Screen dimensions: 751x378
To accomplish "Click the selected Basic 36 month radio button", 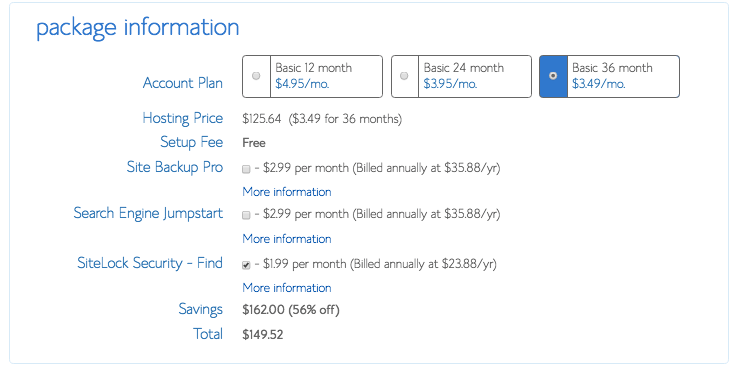I will point(553,76).
